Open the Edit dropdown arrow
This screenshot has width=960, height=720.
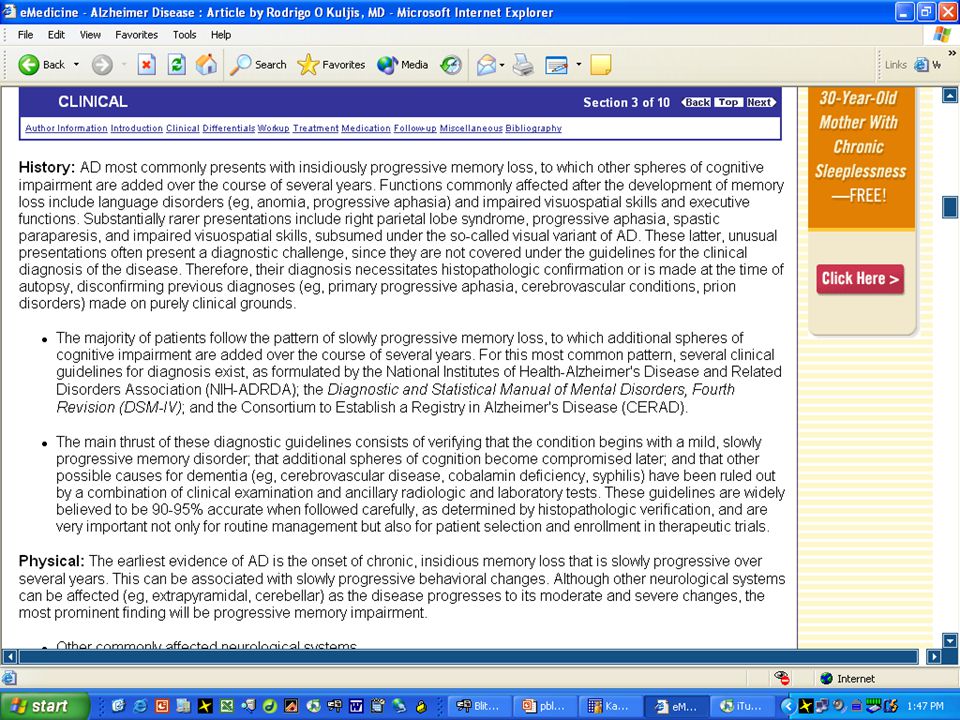578,64
